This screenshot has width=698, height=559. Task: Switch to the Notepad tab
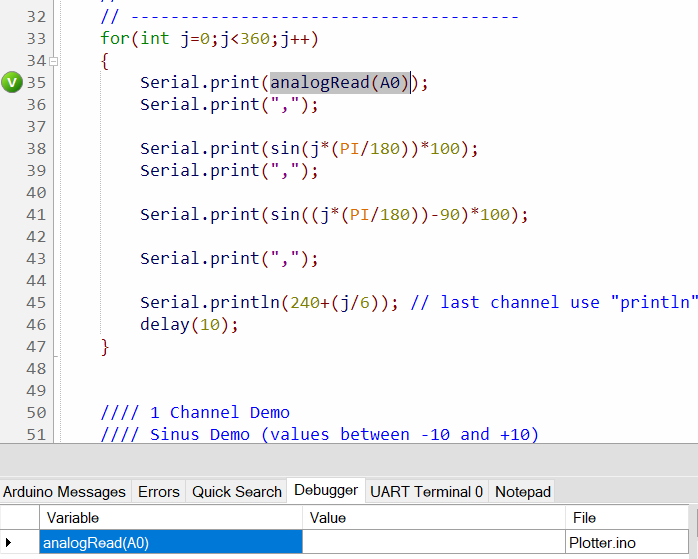tap(523, 492)
